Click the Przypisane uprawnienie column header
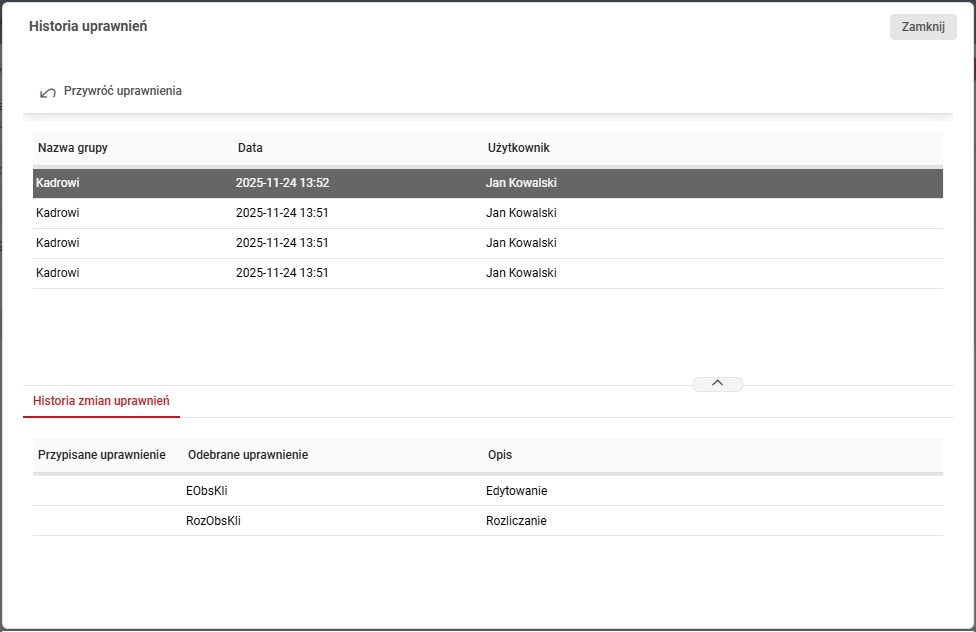Image resolution: width=976 pixels, height=632 pixels. [101, 455]
